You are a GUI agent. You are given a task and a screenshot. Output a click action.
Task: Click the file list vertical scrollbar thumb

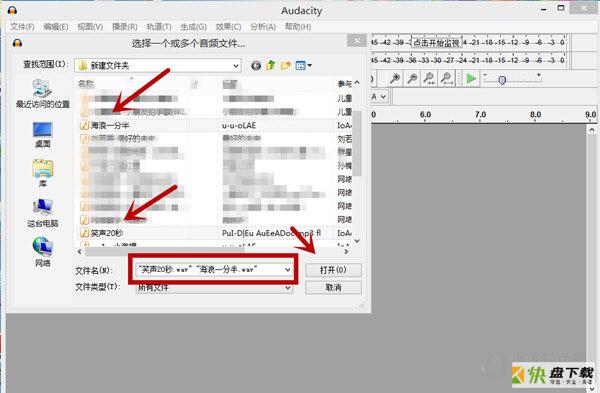pyautogui.click(x=357, y=144)
